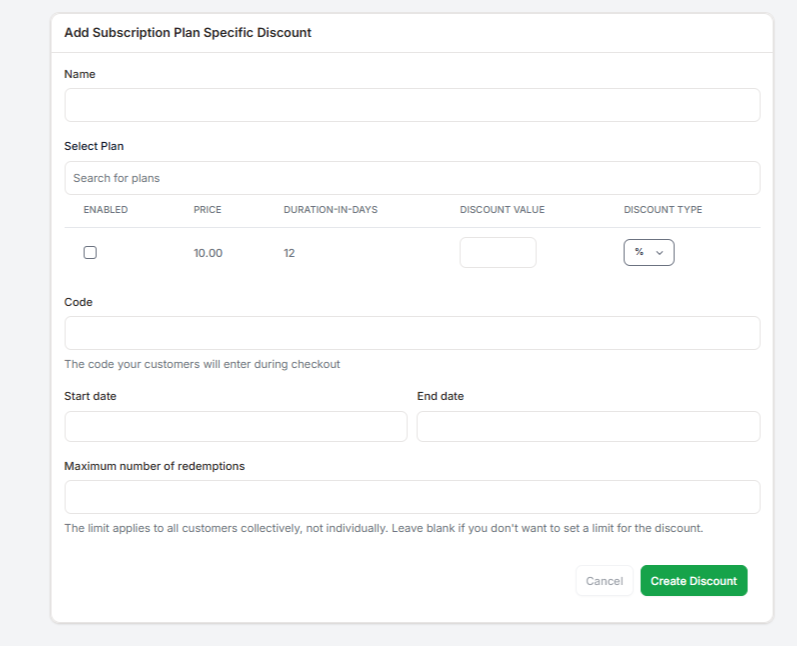The height and width of the screenshot is (646, 797).
Task: Enable the plan priced 10.00
Action: coord(90,253)
